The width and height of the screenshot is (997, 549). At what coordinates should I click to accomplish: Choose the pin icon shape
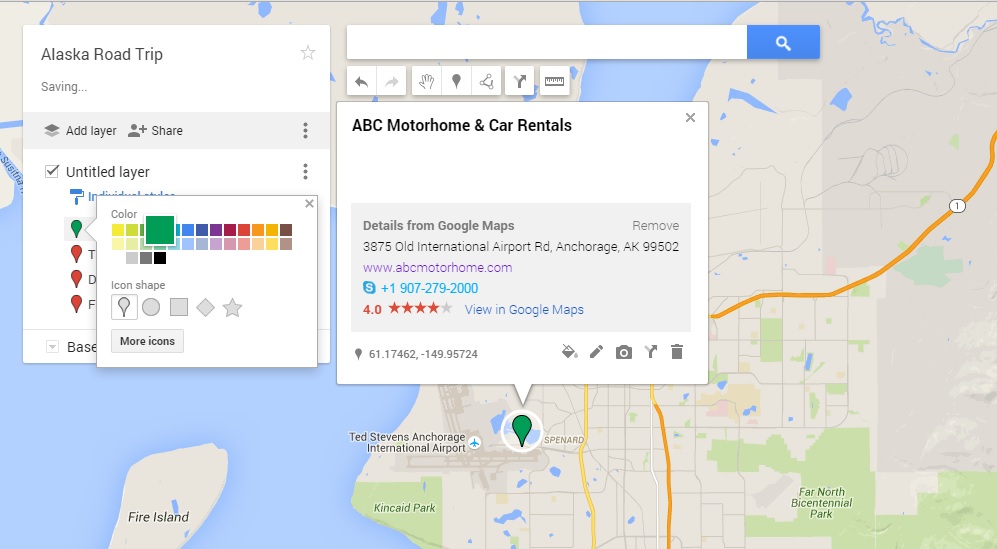[124, 307]
